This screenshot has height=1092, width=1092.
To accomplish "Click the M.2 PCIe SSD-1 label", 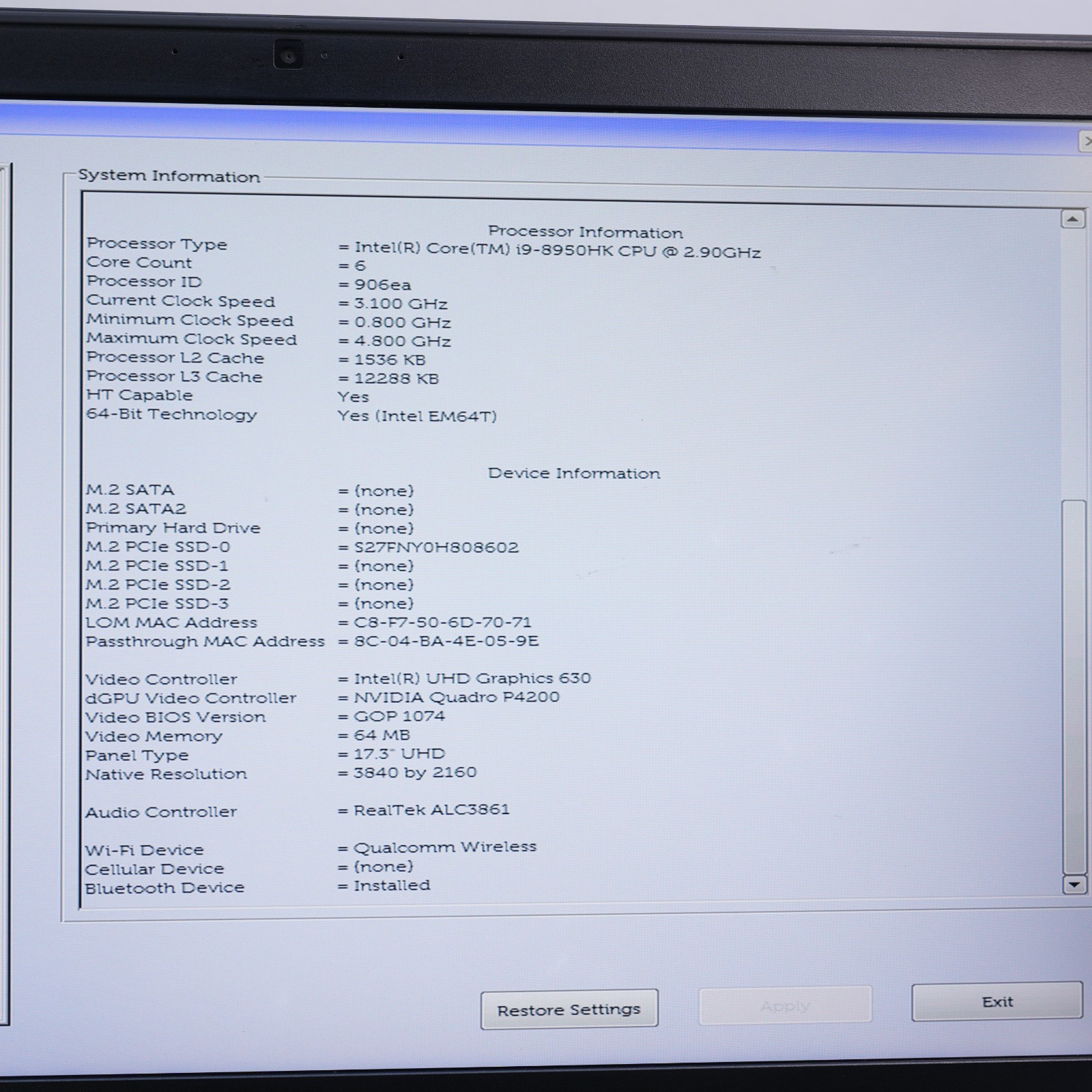I will pos(157,566).
